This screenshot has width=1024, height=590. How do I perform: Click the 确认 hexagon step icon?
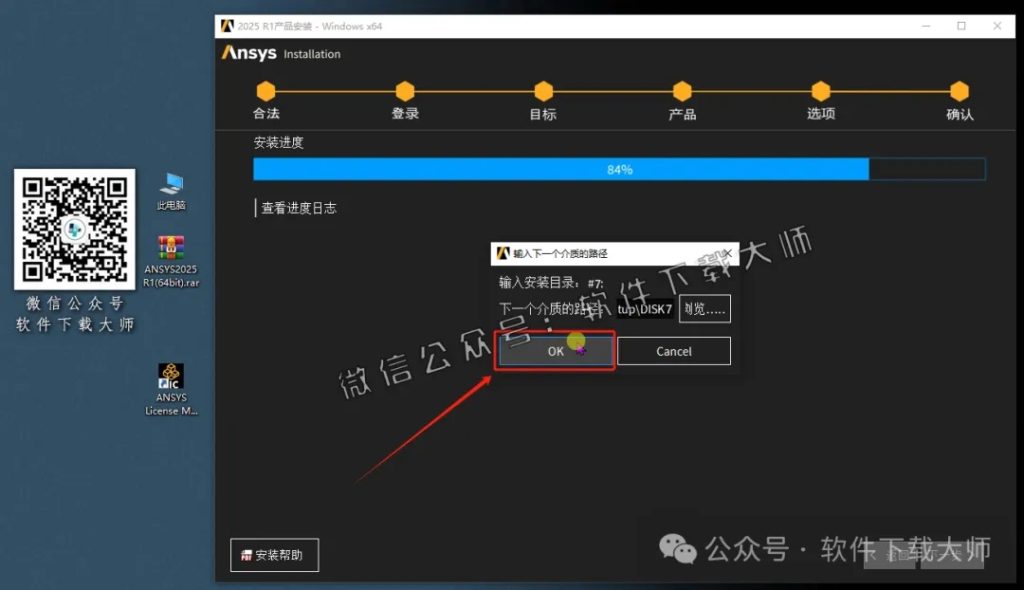click(959, 89)
